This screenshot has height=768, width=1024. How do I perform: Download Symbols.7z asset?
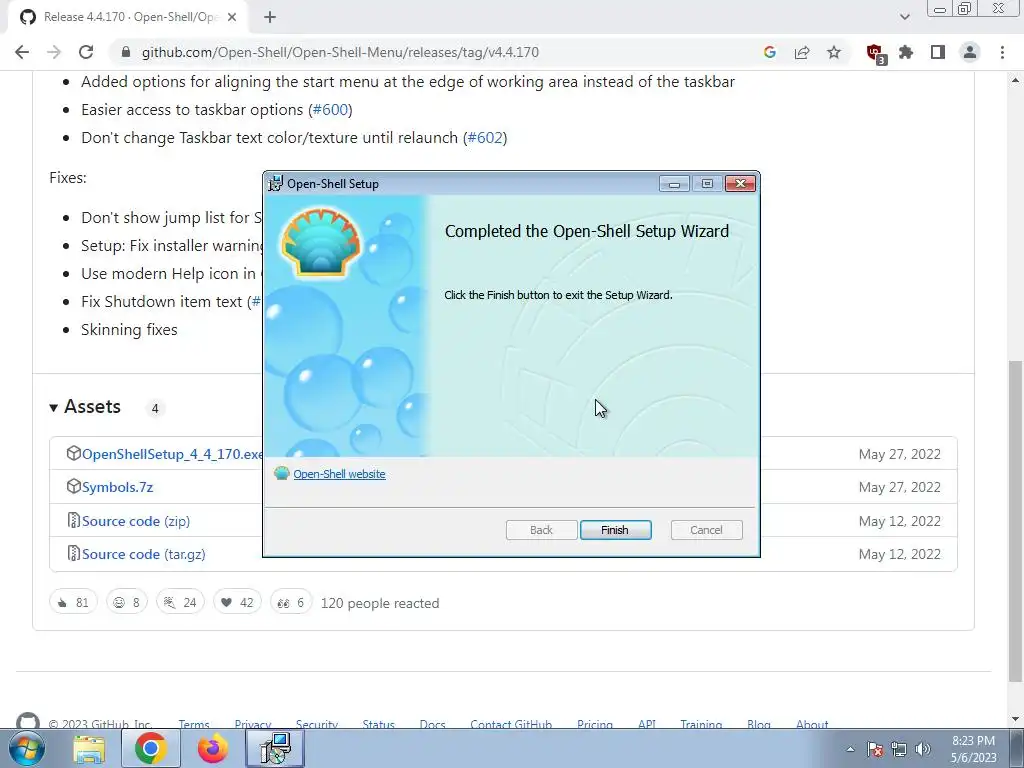tap(117, 487)
